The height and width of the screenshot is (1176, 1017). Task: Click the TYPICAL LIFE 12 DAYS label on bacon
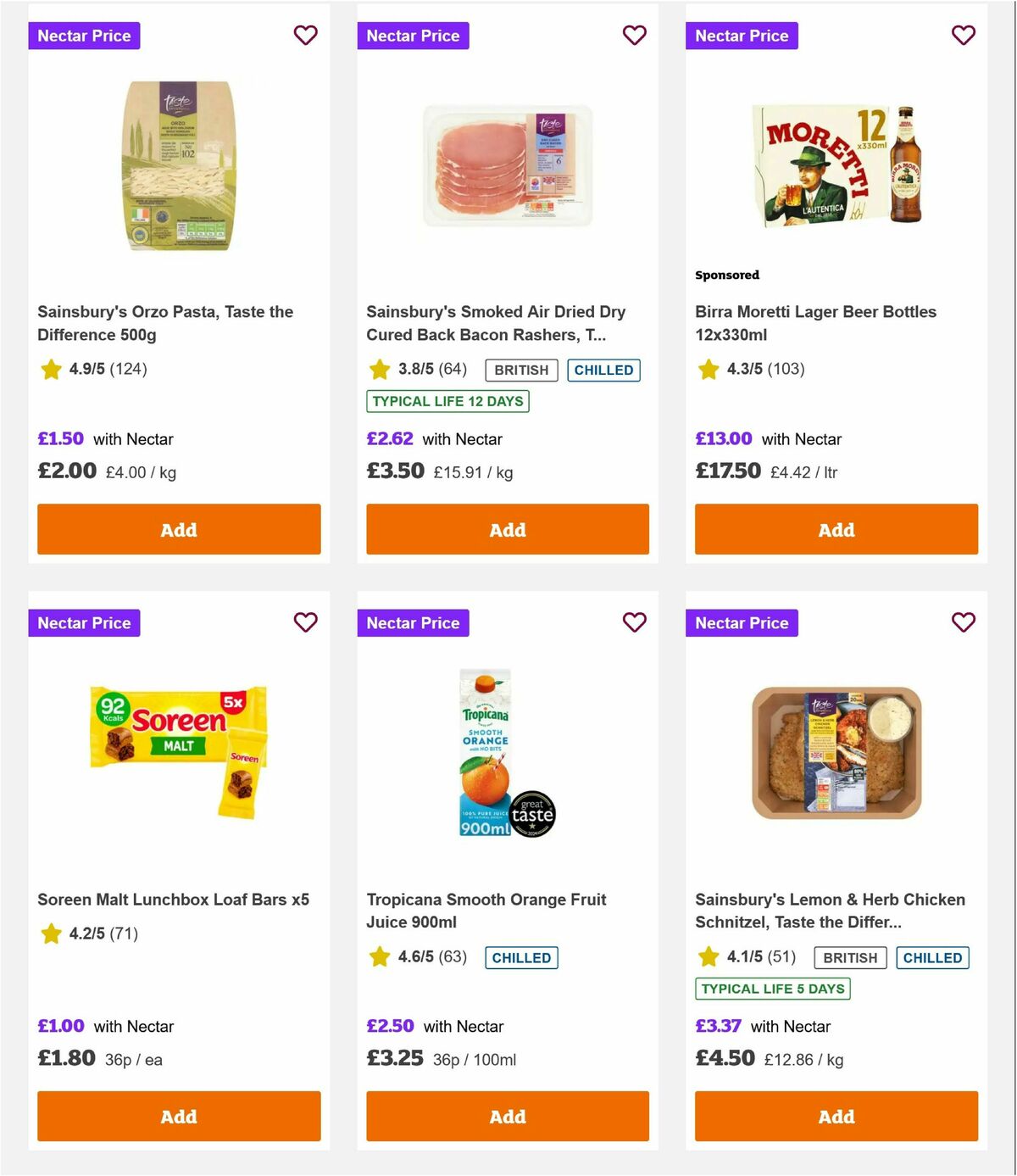point(447,401)
